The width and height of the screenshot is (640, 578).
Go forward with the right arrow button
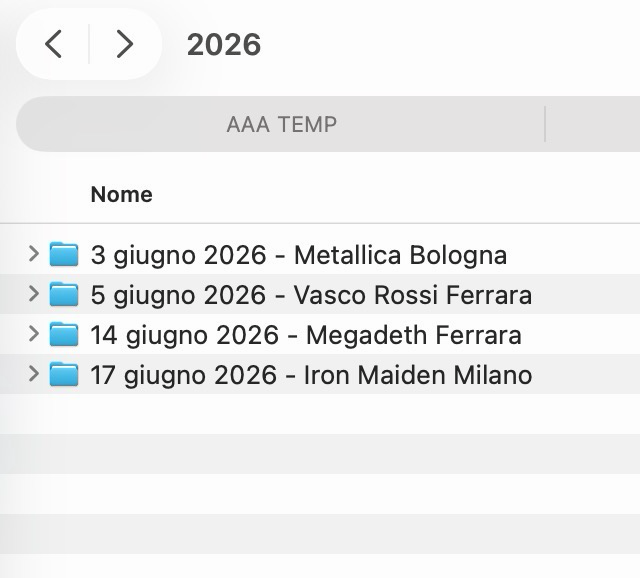124,44
